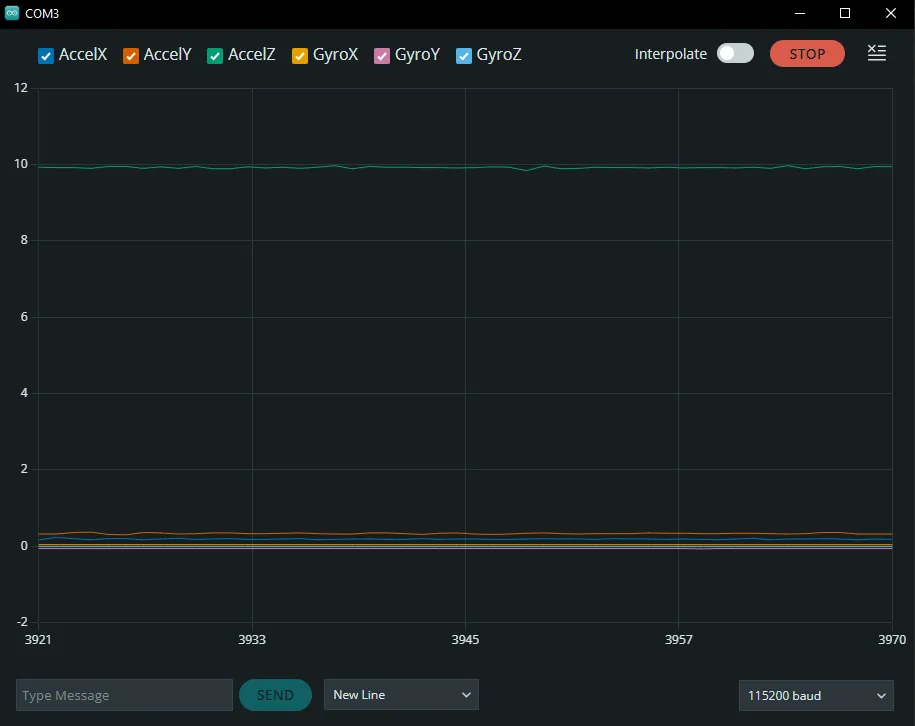Enable the Interpolate switch
Image resolution: width=915 pixels, height=726 pixels.
735,54
